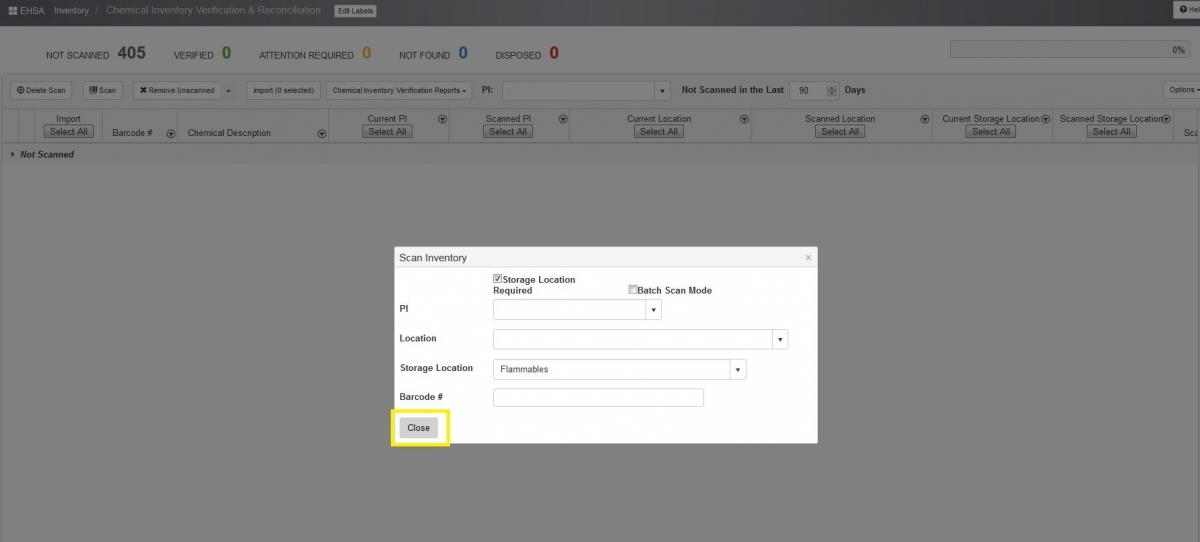
Task: Open the Storage Location dropdown showing Flammables
Action: [738, 370]
